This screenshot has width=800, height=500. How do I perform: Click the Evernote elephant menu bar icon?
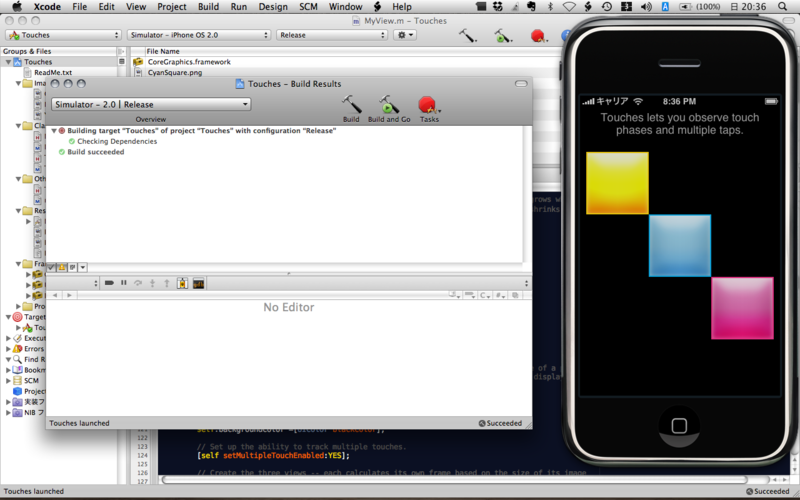pyautogui.click(x=531, y=7)
